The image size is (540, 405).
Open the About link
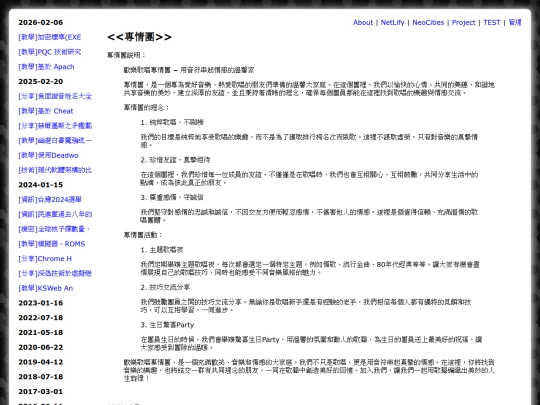coord(363,22)
